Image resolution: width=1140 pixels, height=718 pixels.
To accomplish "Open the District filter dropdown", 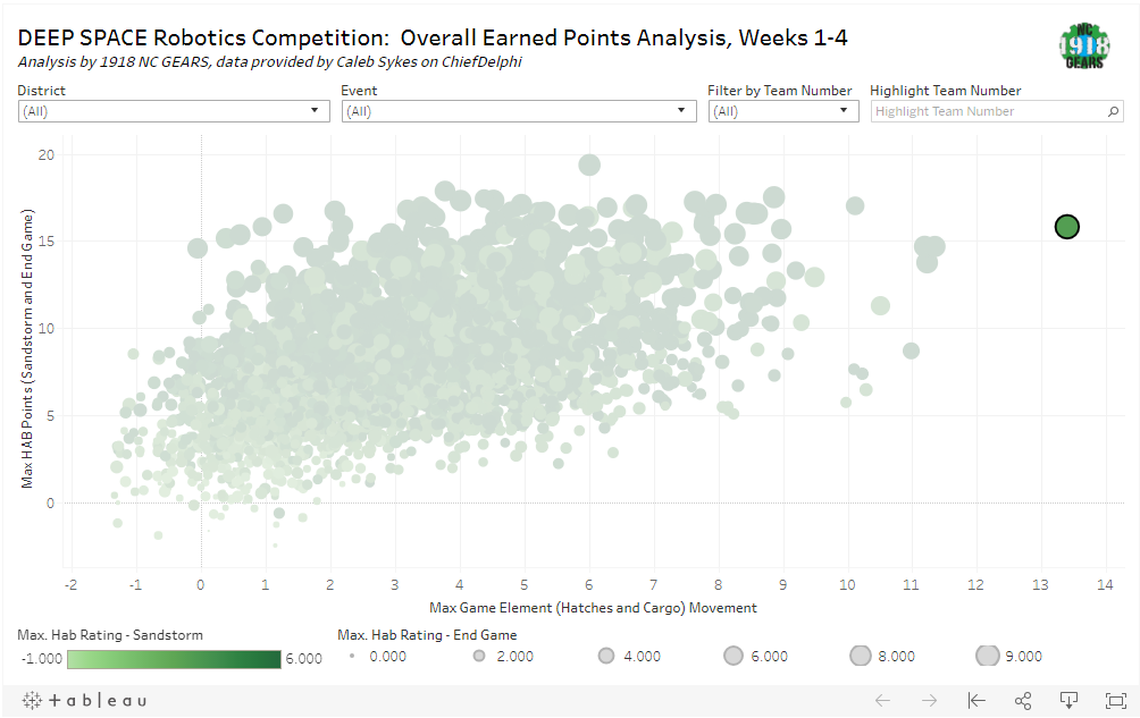I will 313,111.
